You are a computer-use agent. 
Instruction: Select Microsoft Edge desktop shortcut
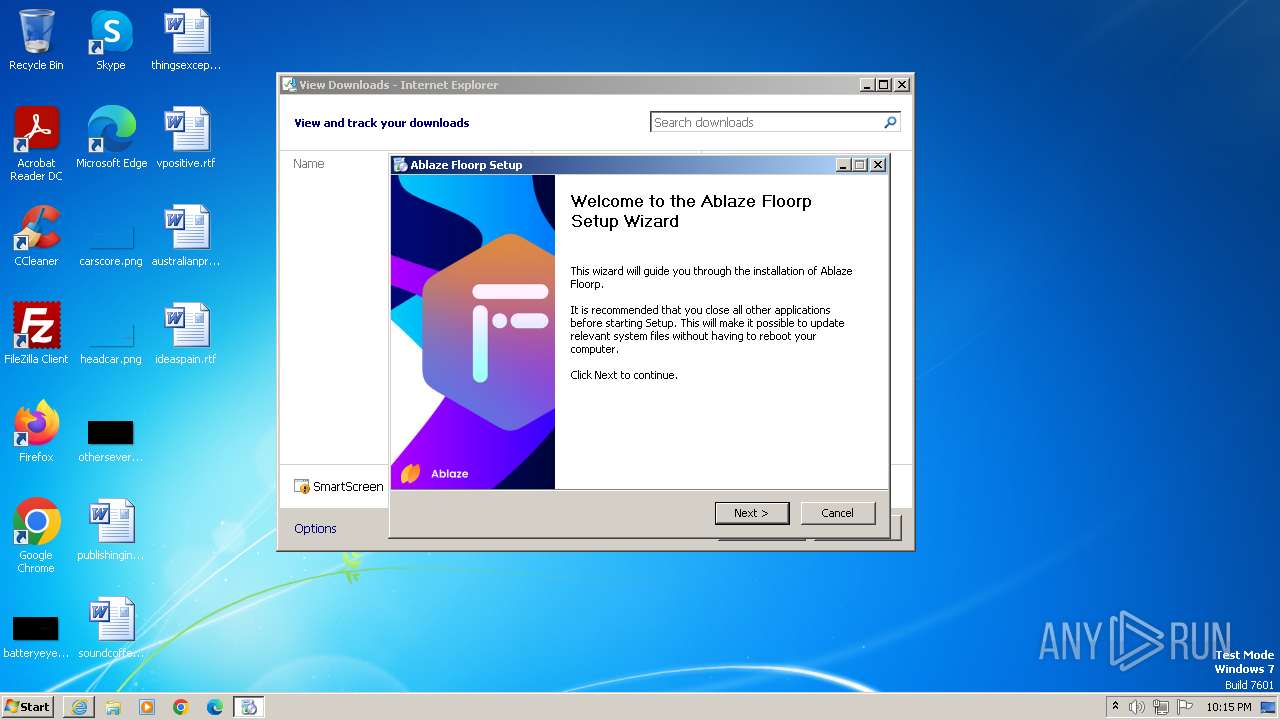pos(111,138)
